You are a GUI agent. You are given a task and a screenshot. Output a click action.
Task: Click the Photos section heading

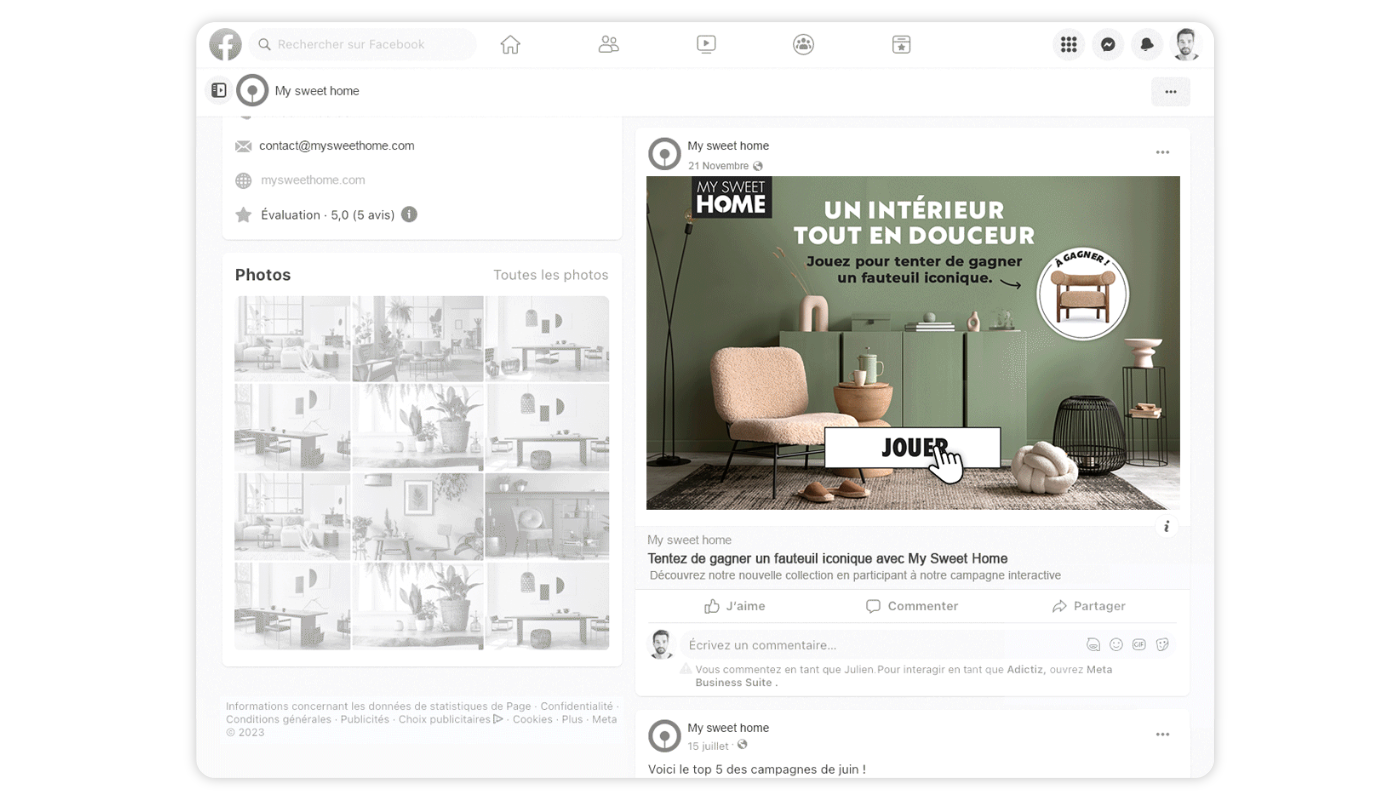(x=263, y=275)
